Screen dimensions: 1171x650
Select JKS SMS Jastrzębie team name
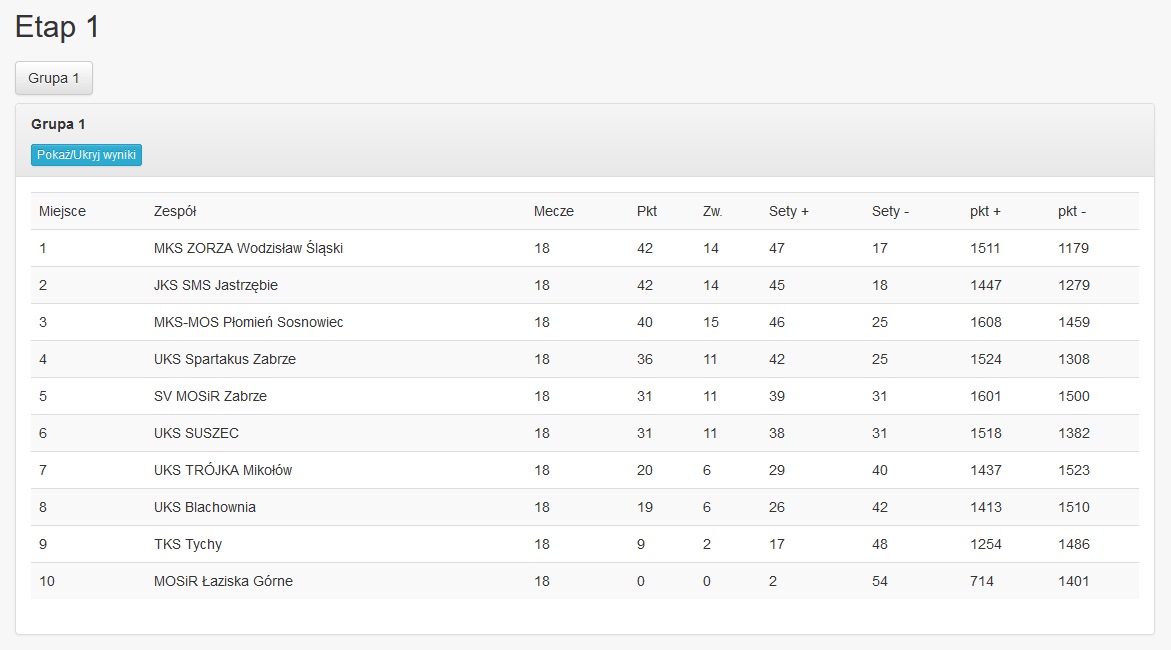(216, 285)
